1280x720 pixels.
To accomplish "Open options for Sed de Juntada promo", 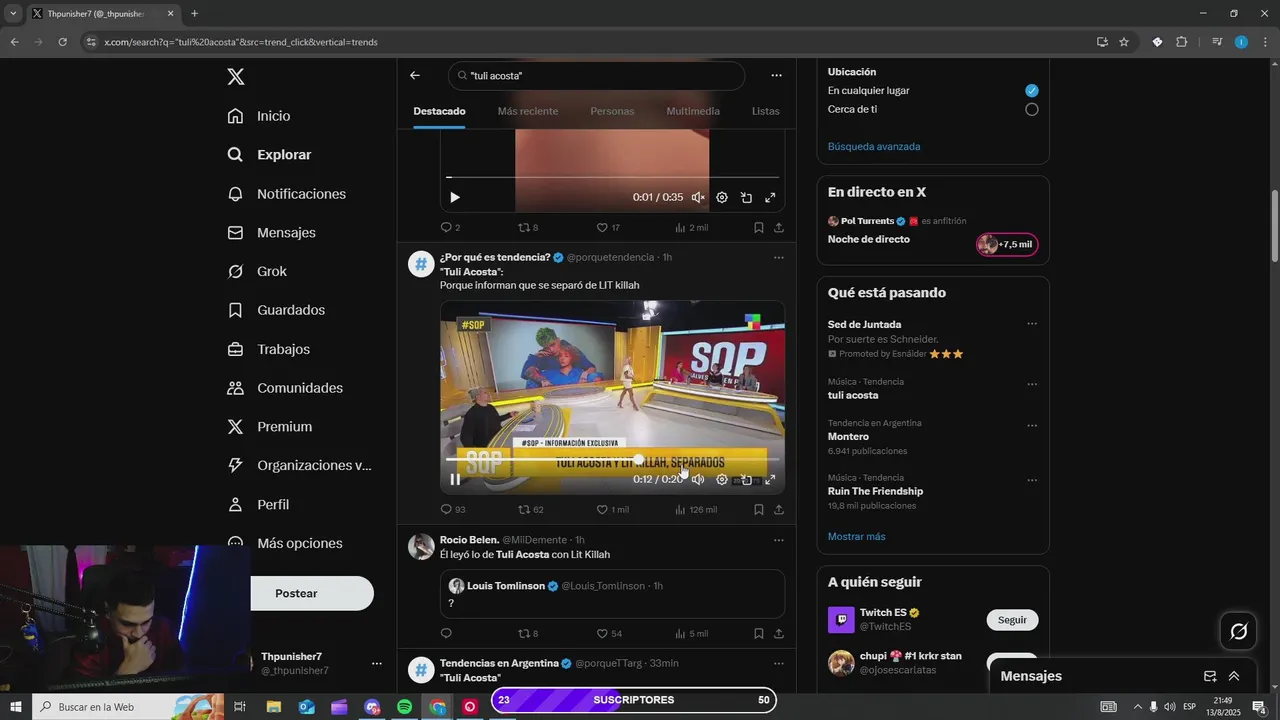I will (1032, 324).
